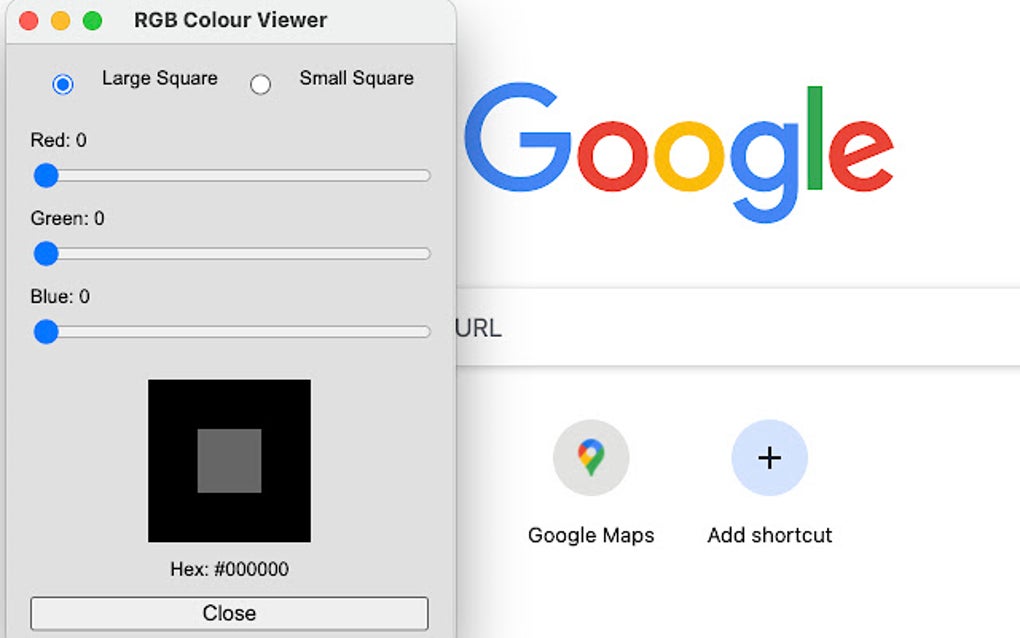Click the RGB Colour Viewer title bar
The height and width of the screenshot is (638, 1020).
pos(230,19)
